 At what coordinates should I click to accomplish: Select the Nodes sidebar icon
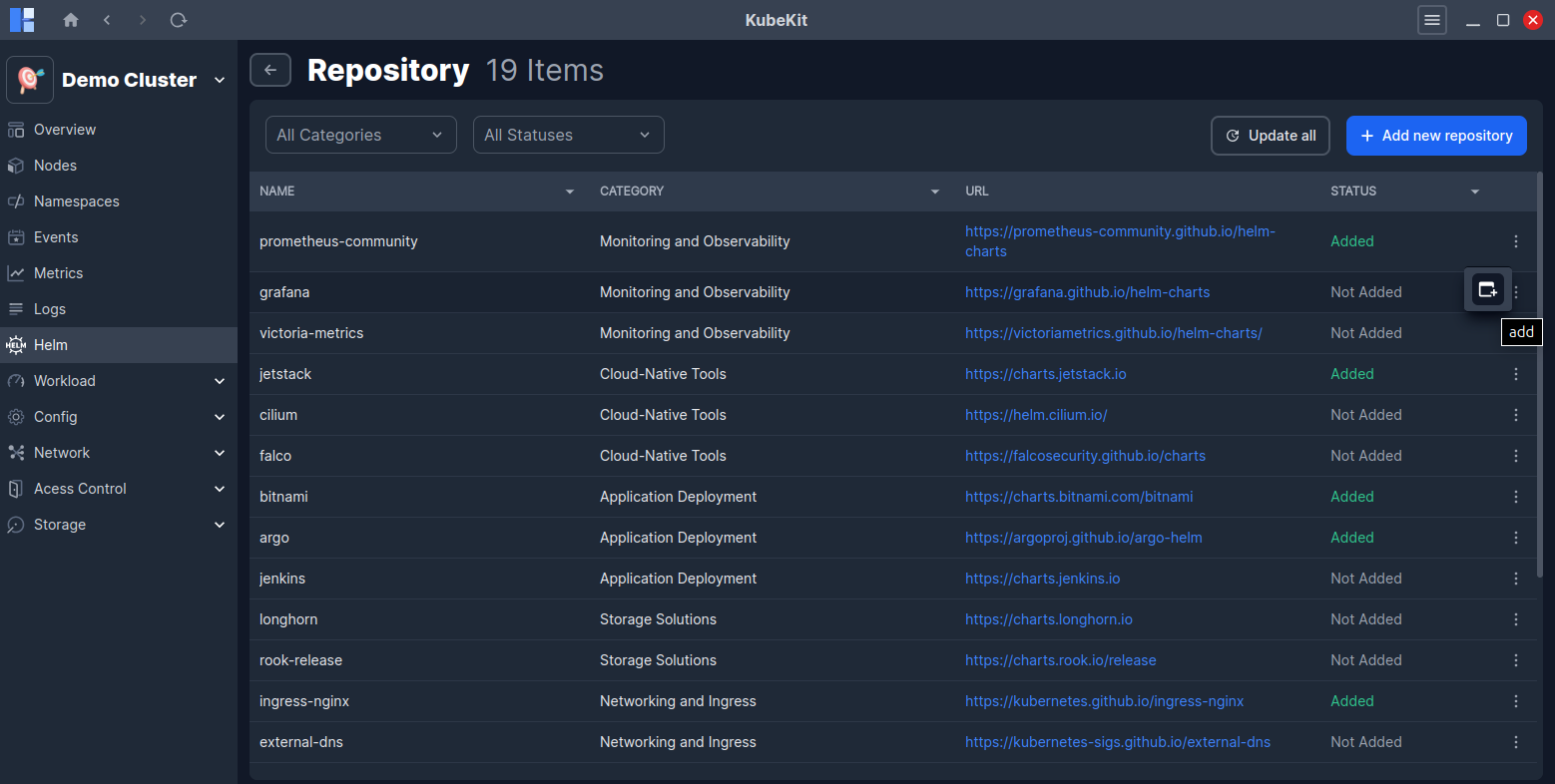click(x=15, y=165)
